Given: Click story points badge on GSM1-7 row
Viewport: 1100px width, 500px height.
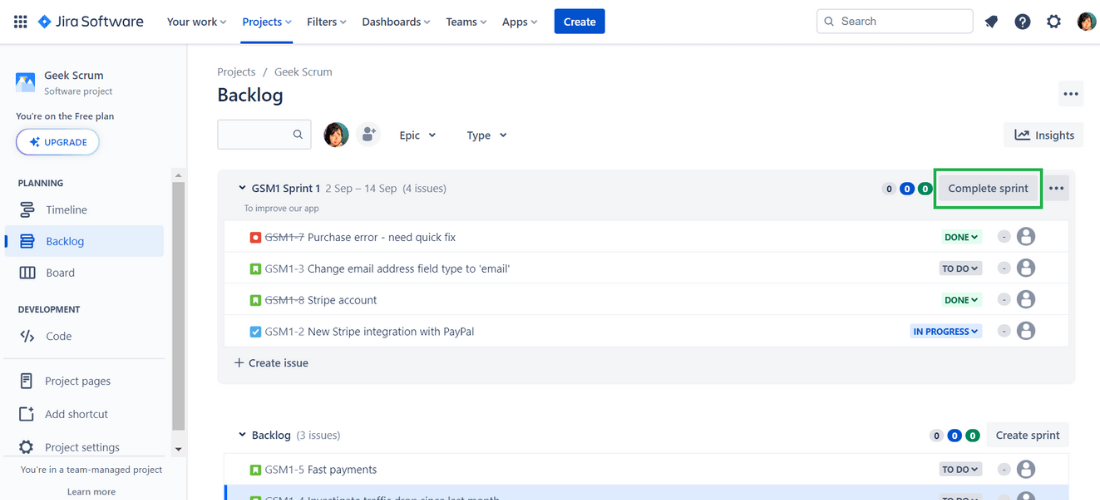Looking at the screenshot, I should click(1004, 237).
